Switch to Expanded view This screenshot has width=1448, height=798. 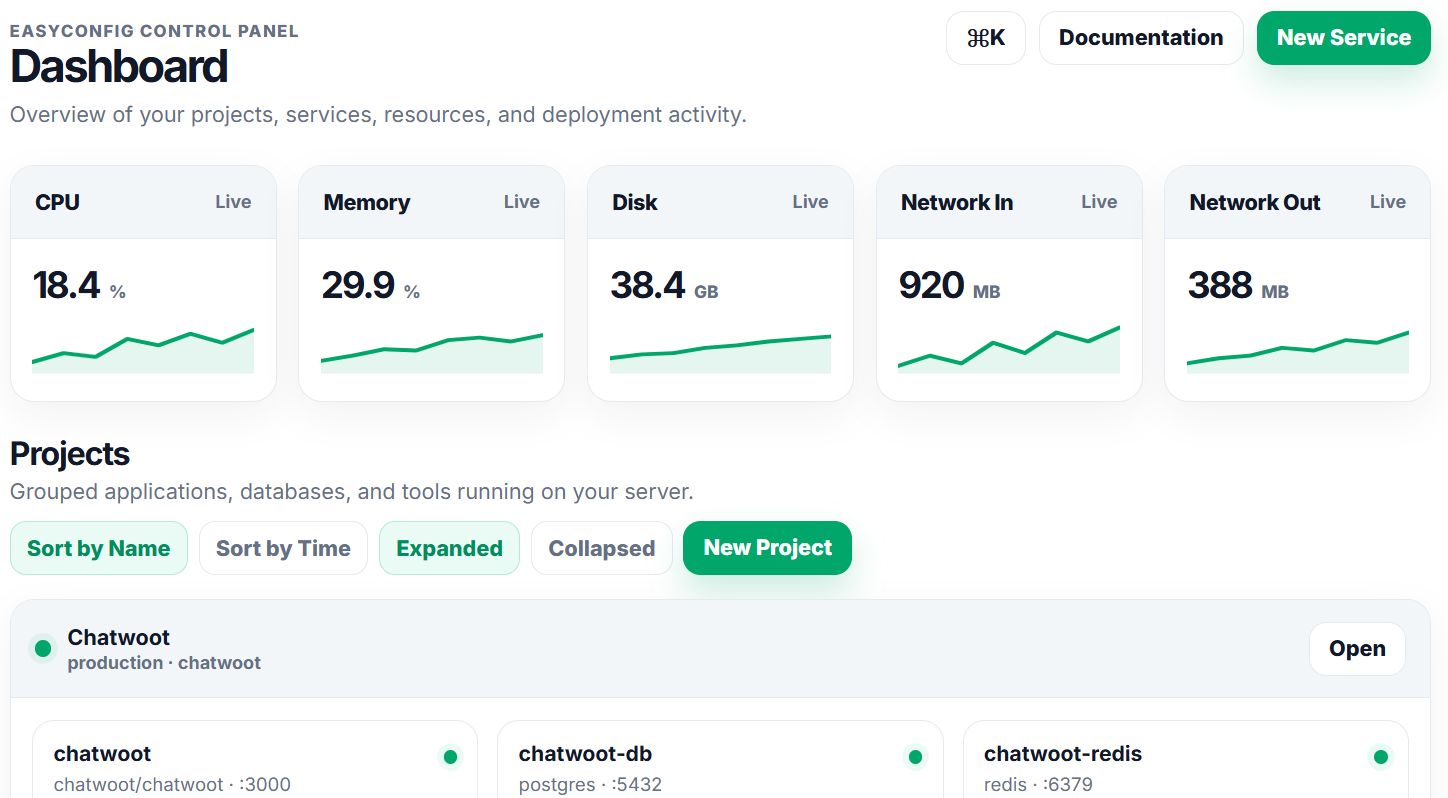[449, 548]
